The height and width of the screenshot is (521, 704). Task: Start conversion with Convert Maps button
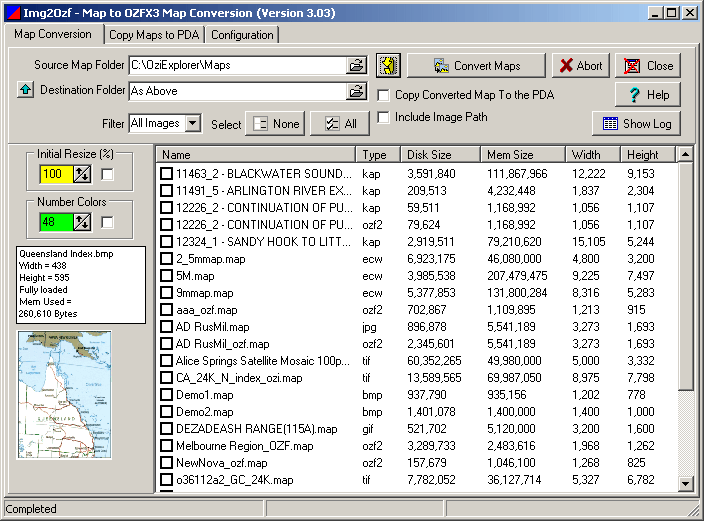pos(476,66)
